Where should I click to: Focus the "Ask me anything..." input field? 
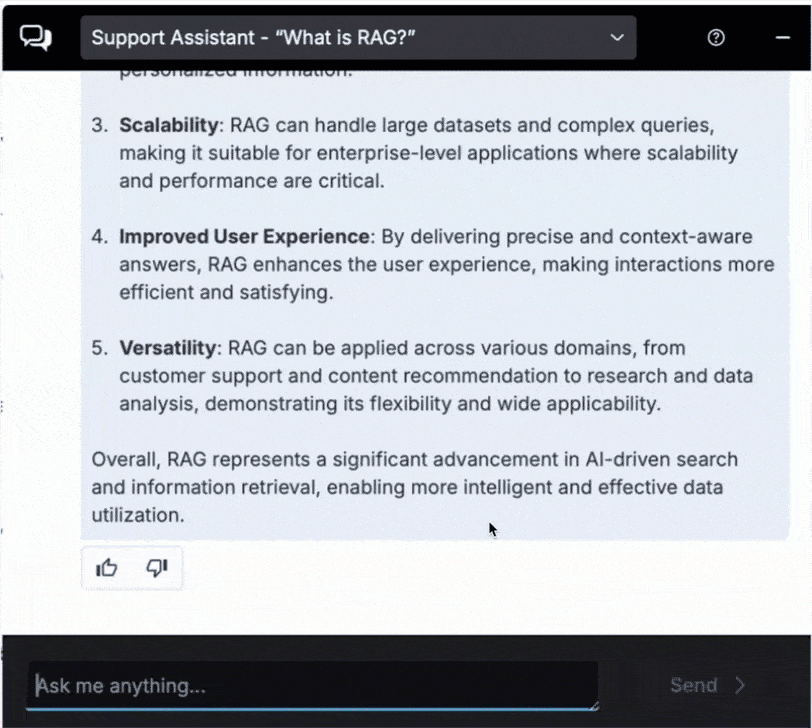tap(313, 686)
